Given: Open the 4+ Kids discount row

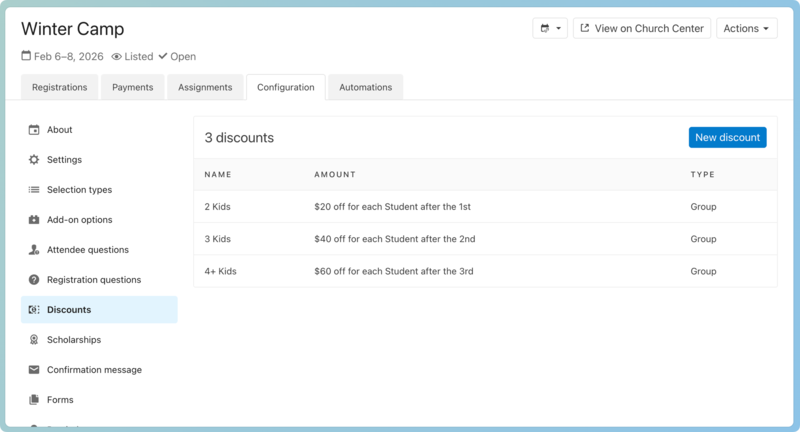Looking at the screenshot, I should [221, 271].
